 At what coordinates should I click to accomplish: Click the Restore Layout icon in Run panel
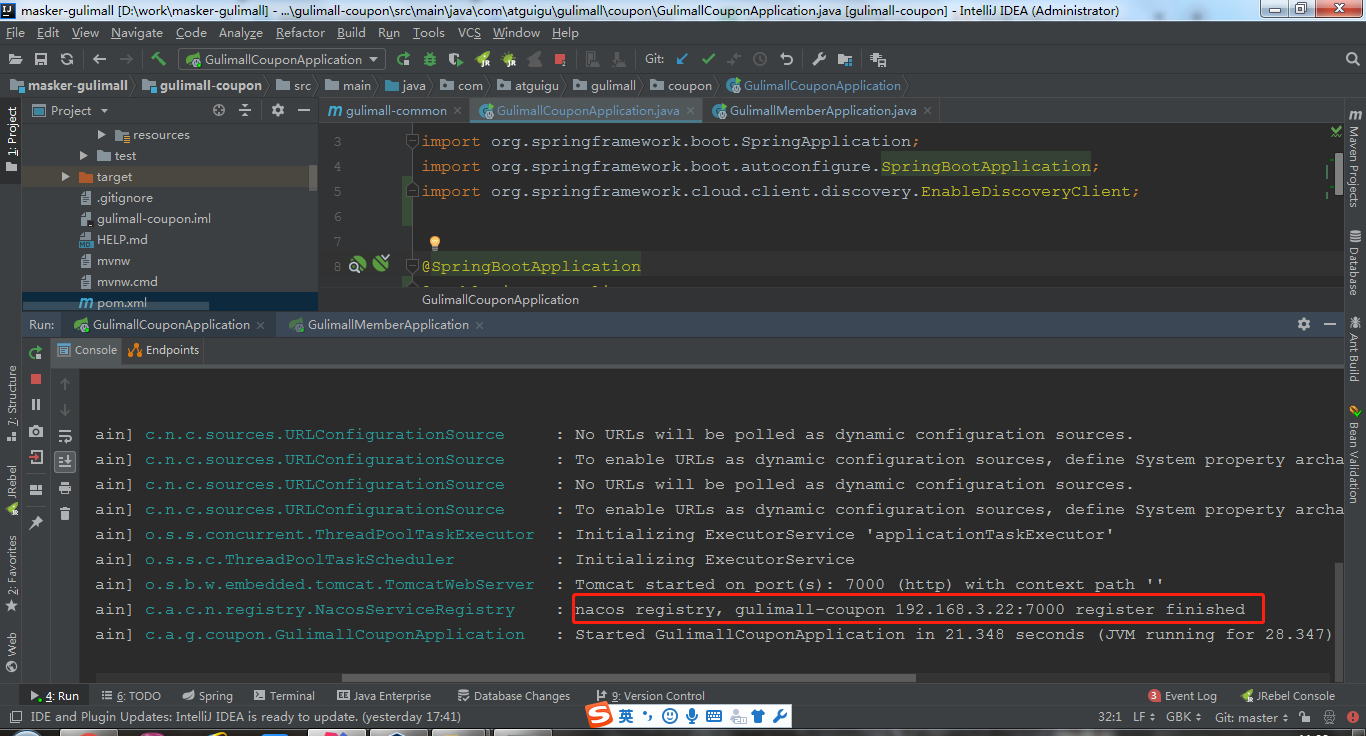point(36,490)
